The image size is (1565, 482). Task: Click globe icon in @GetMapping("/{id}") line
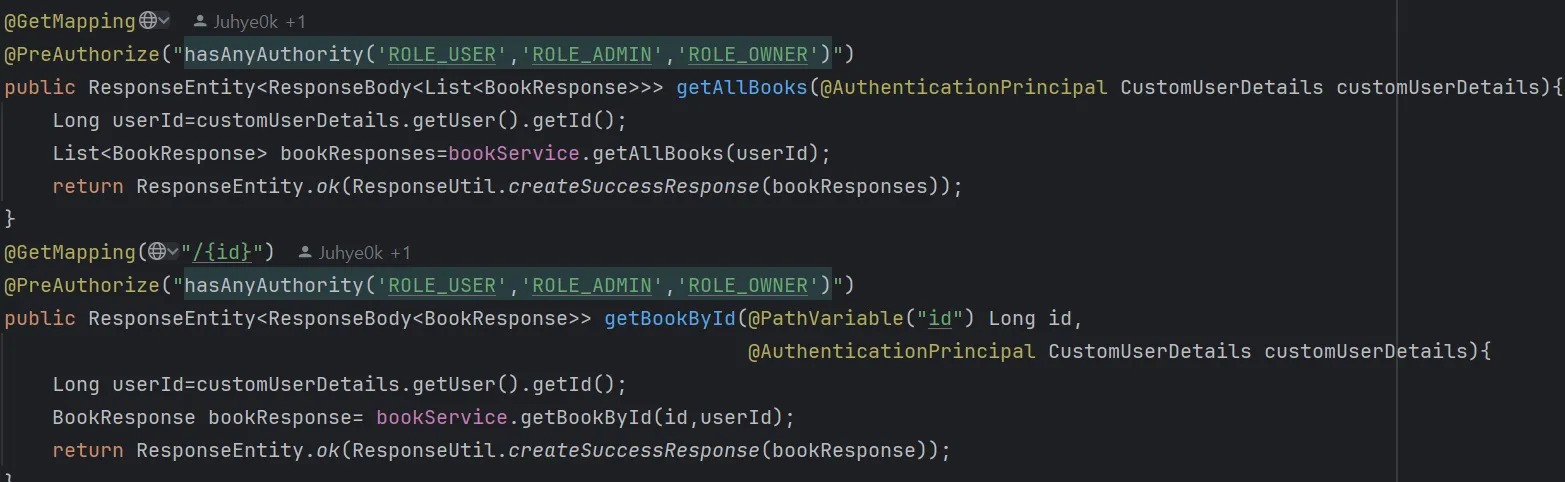[155, 252]
